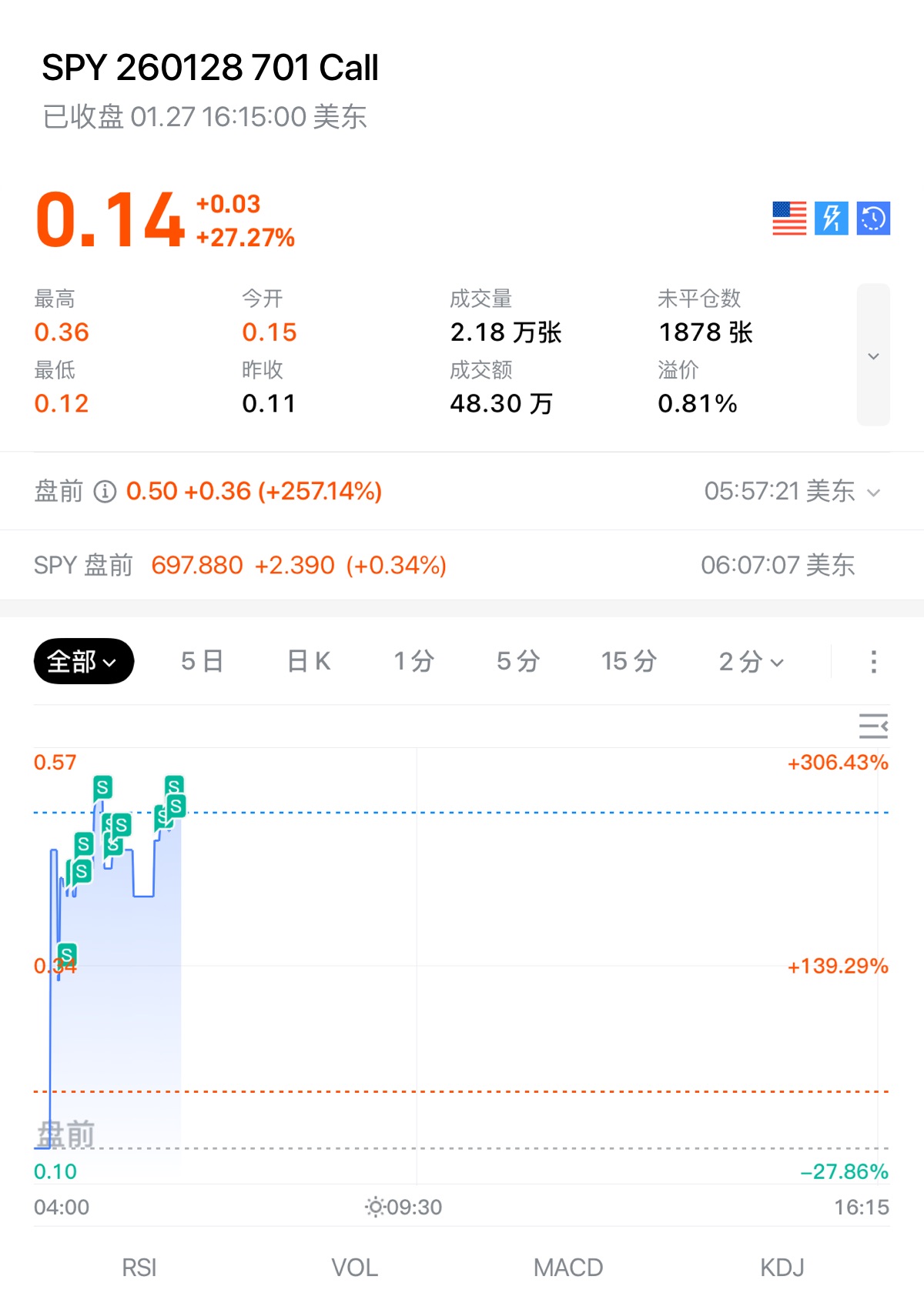The height and width of the screenshot is (1316, 924).
Task: Tap the chart list-collapse icon
Action: pos(873,726)
